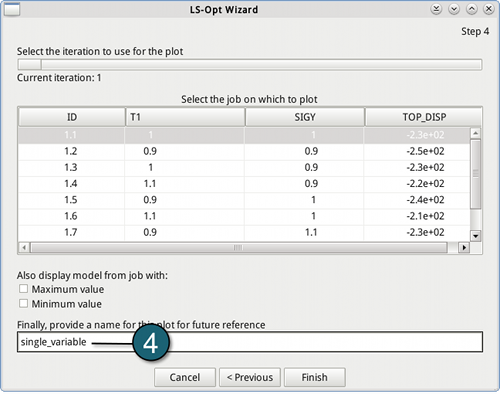The height and width of the screenshot is (394, 500).
Task: Click the table scroll up arrow
Action: (476, 133)
